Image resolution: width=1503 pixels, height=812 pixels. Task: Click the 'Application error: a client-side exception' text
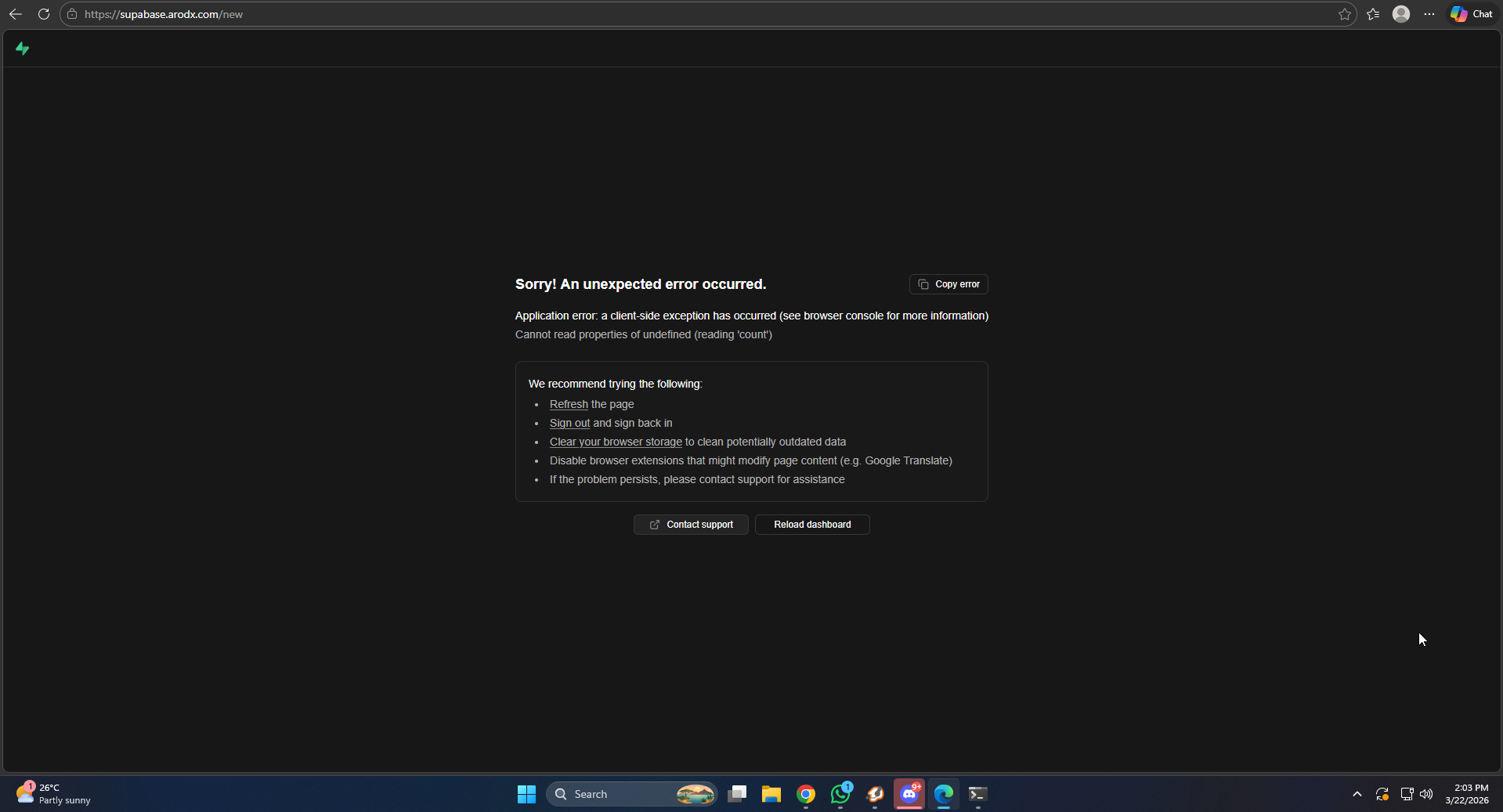point(752,316)
